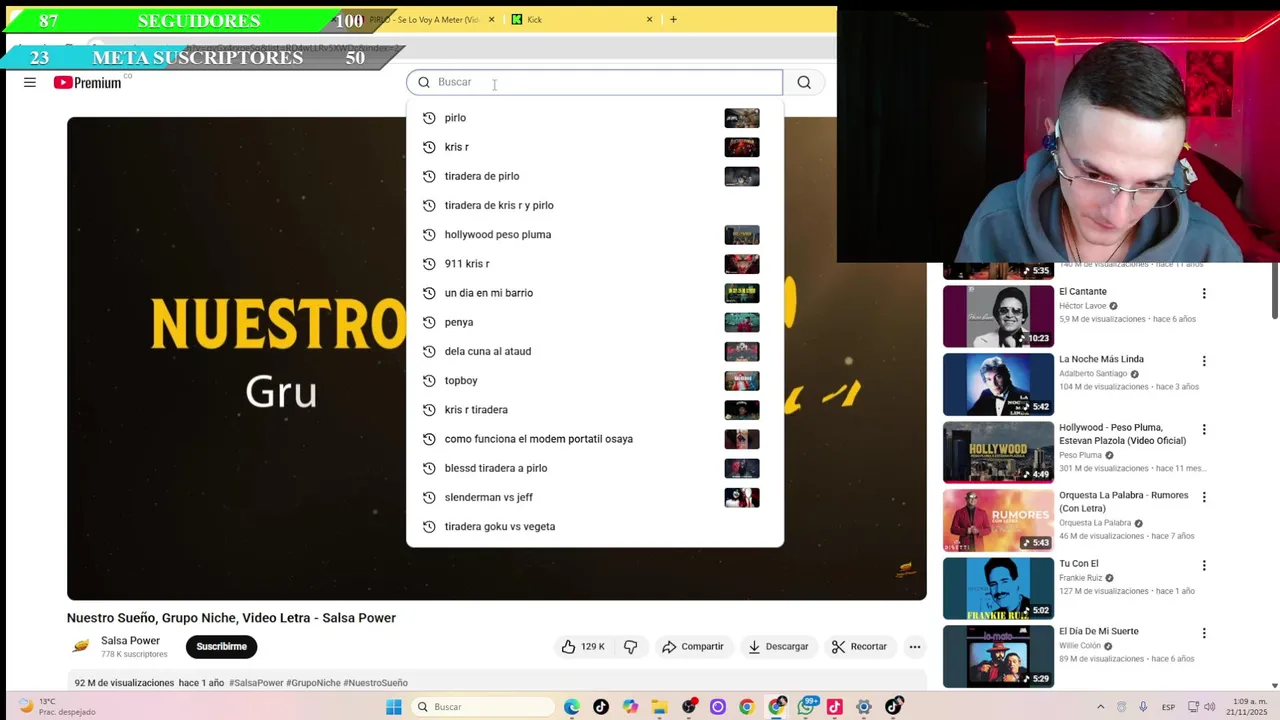Click the Descargar download button
The height and width of the screenshot is (720, 1280).
point(778,647)
